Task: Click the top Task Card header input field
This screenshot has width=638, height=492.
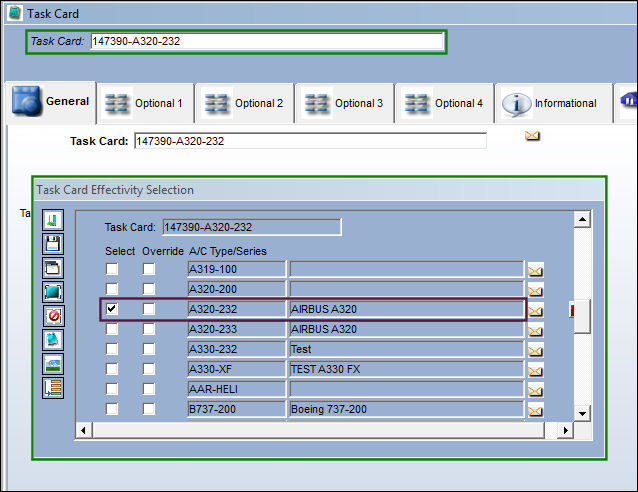Action: coord(267,41)
